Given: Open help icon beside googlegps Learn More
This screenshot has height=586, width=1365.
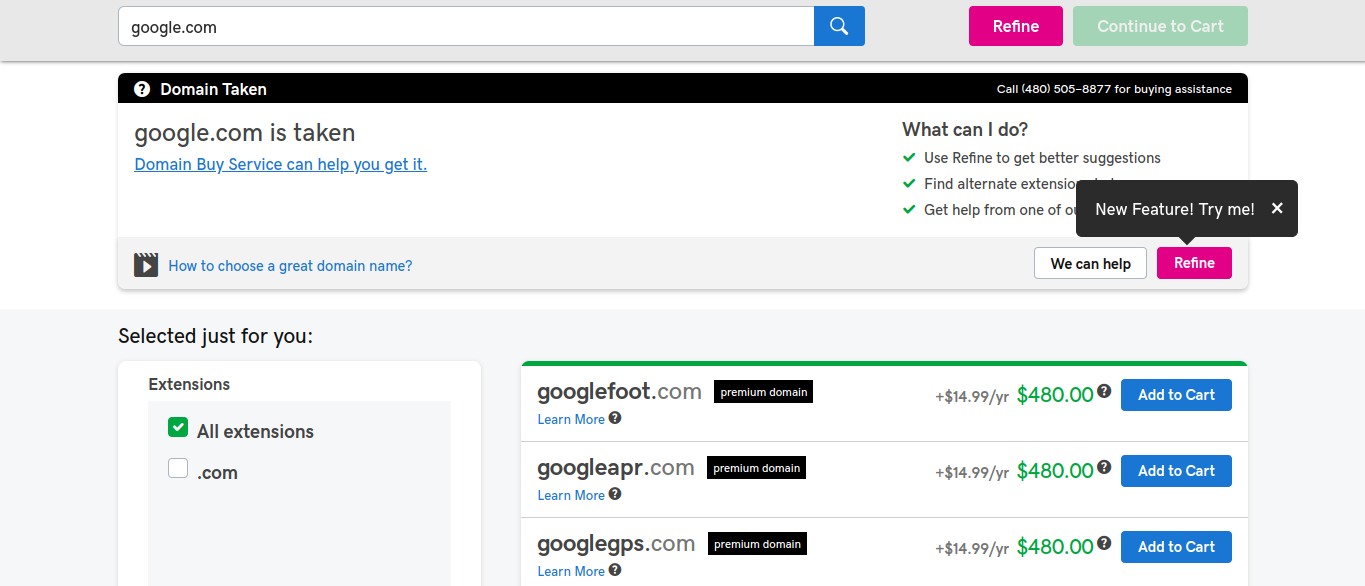Looking at the screenshot, I should click(x=615, y=570).
